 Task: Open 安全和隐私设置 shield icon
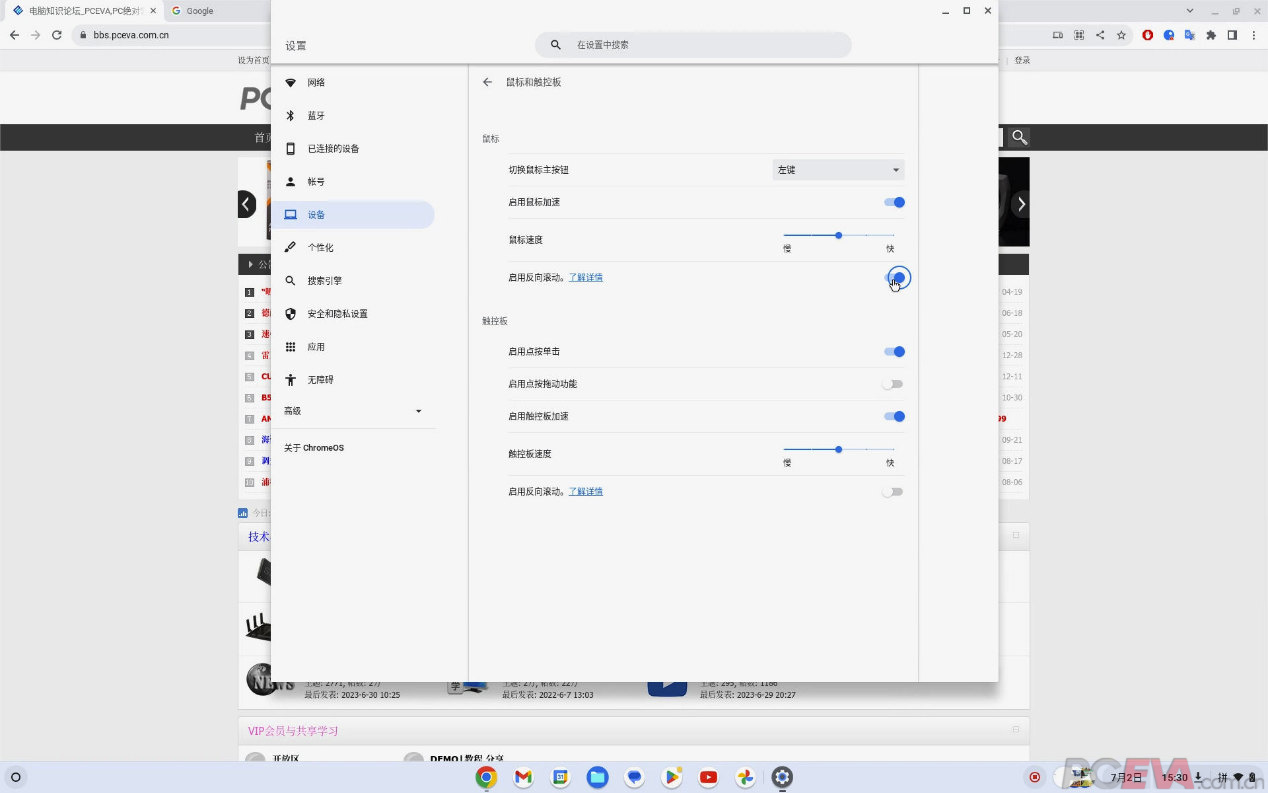290,313
